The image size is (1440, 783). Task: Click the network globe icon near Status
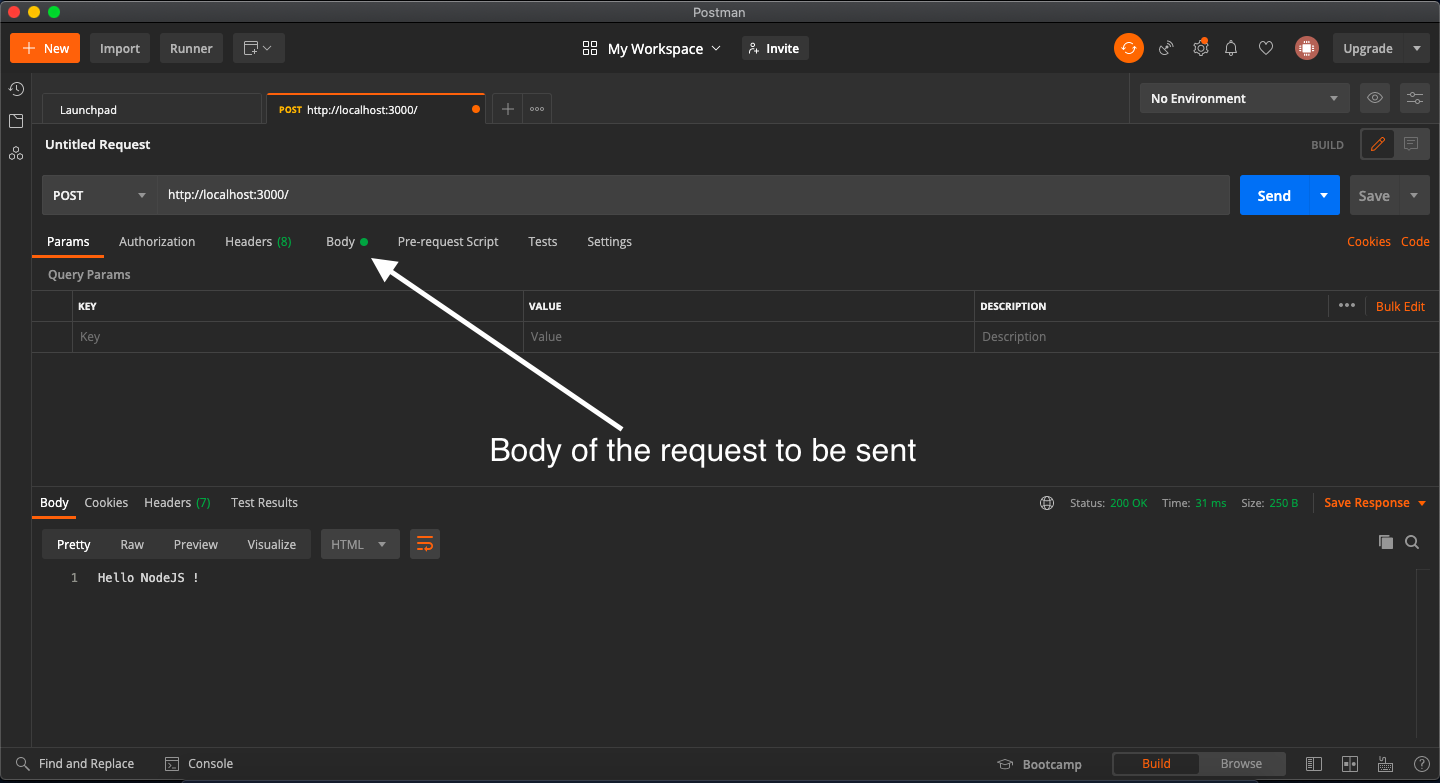pos(1047,503)
